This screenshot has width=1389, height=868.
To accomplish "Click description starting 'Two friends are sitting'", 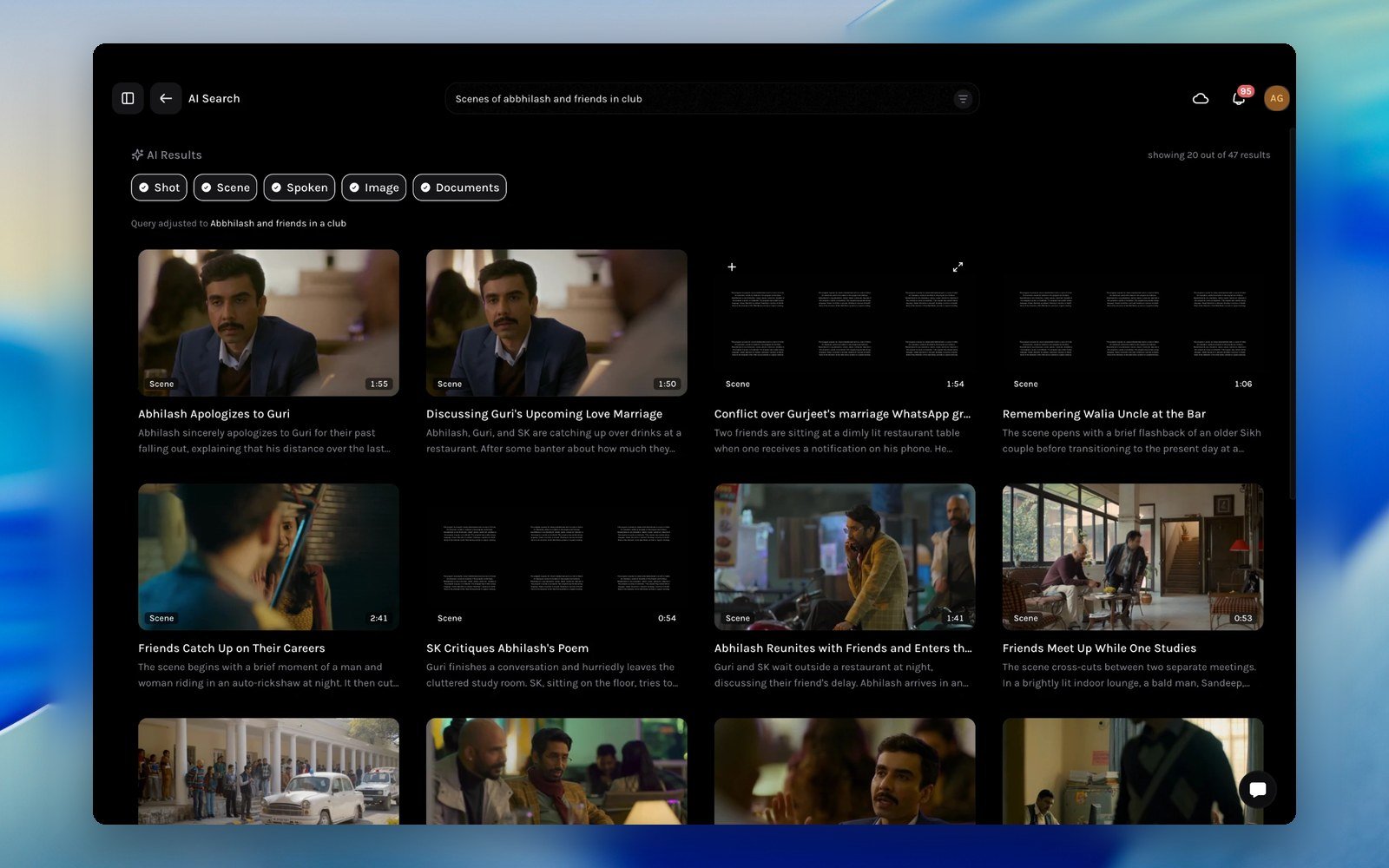I will pos(837,441).
